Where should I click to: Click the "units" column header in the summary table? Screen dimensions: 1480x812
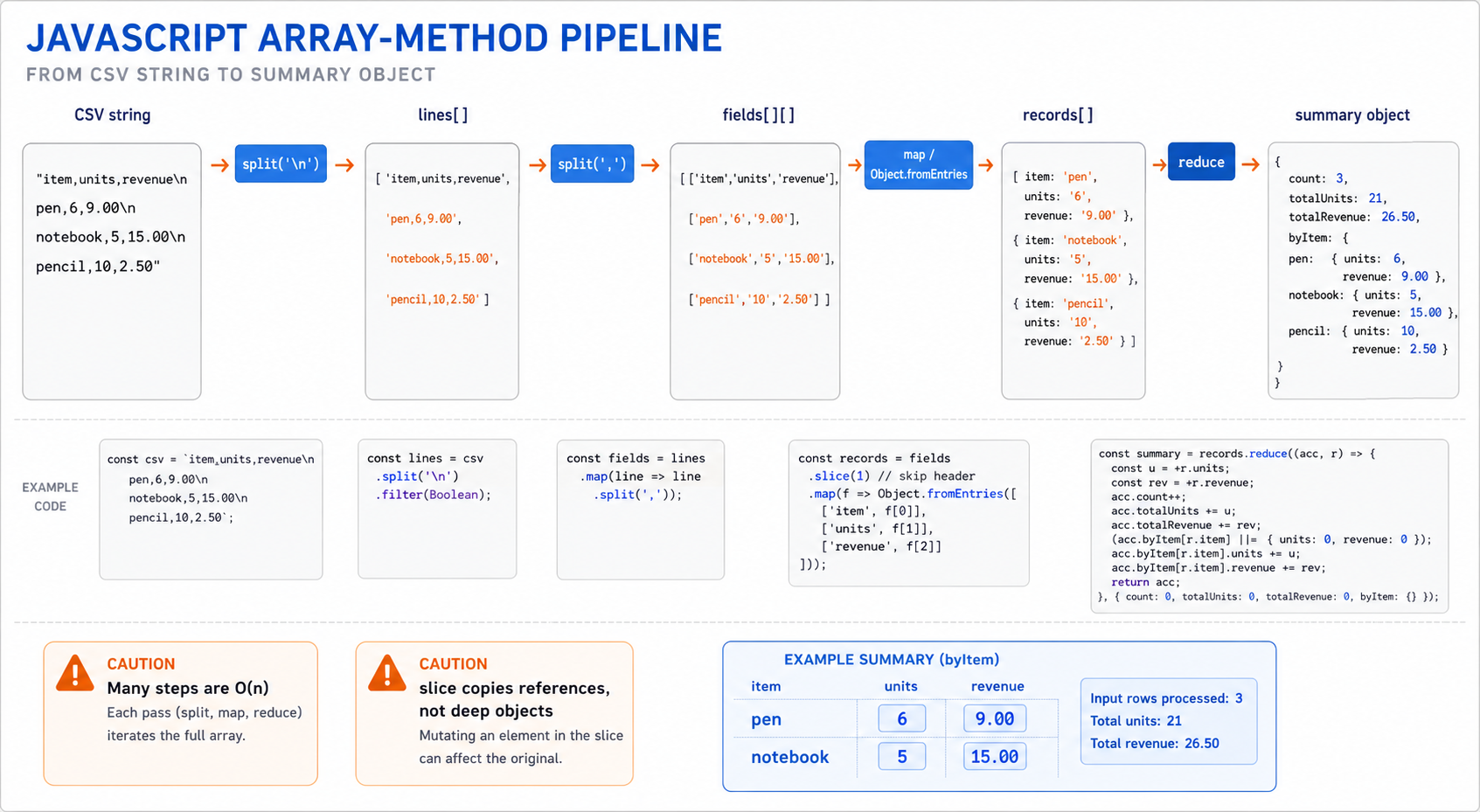tap(900, 686)
